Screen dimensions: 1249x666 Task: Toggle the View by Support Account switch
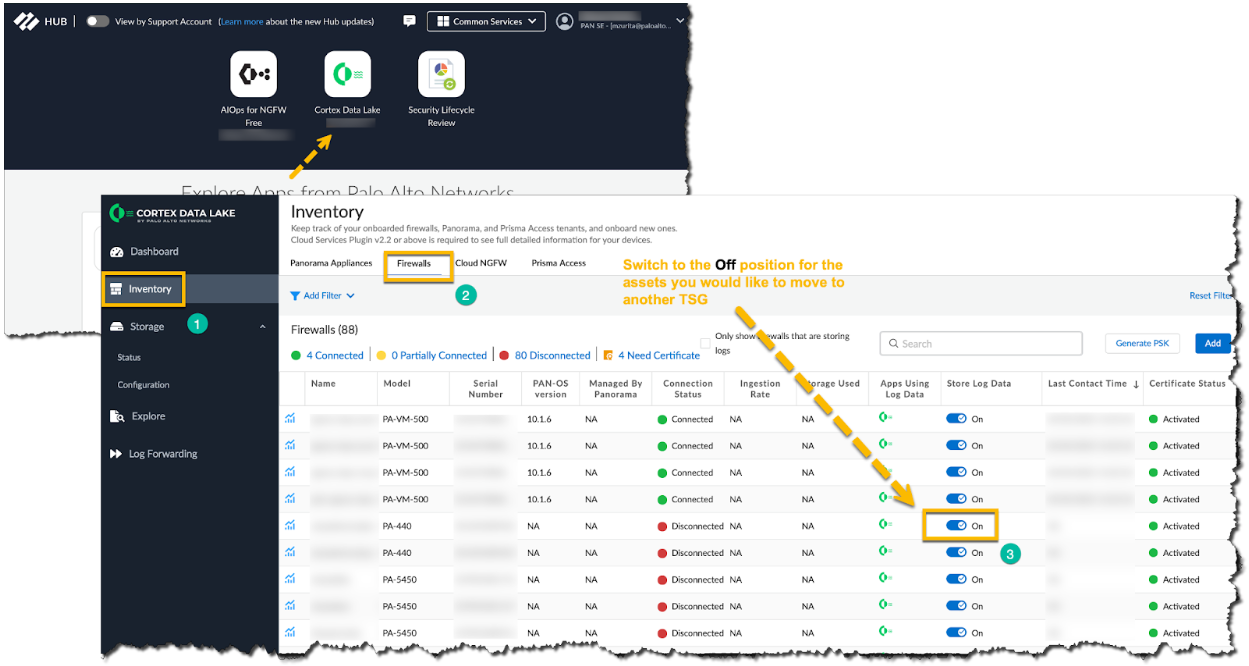click(x=97, y=21)
